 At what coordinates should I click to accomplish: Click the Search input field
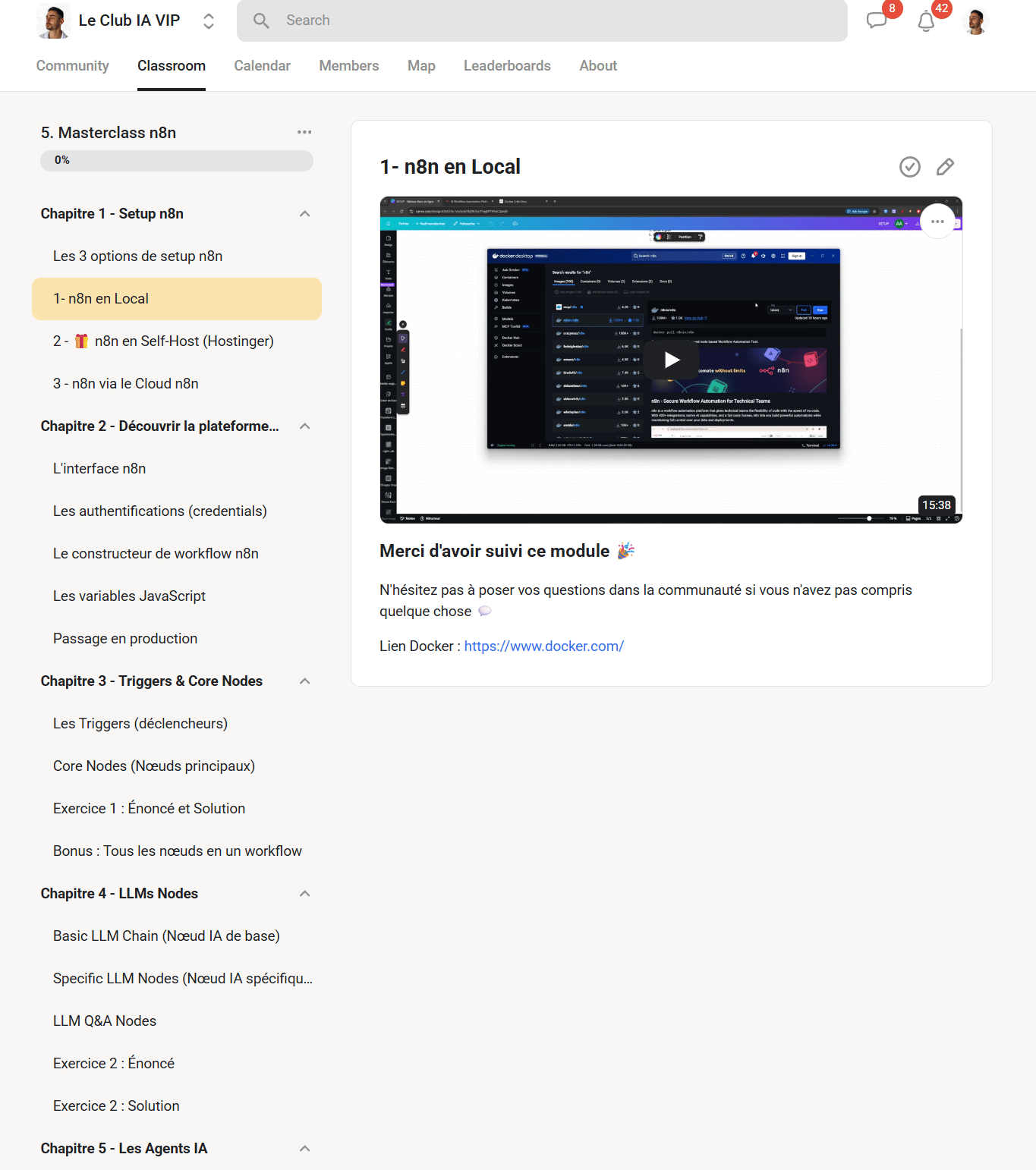point(542,20)
